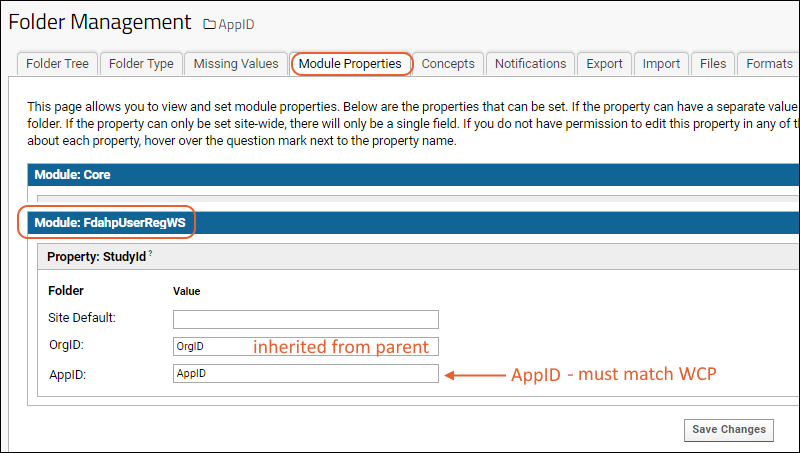Focus the OrgID value field

[x=305, y=346]
